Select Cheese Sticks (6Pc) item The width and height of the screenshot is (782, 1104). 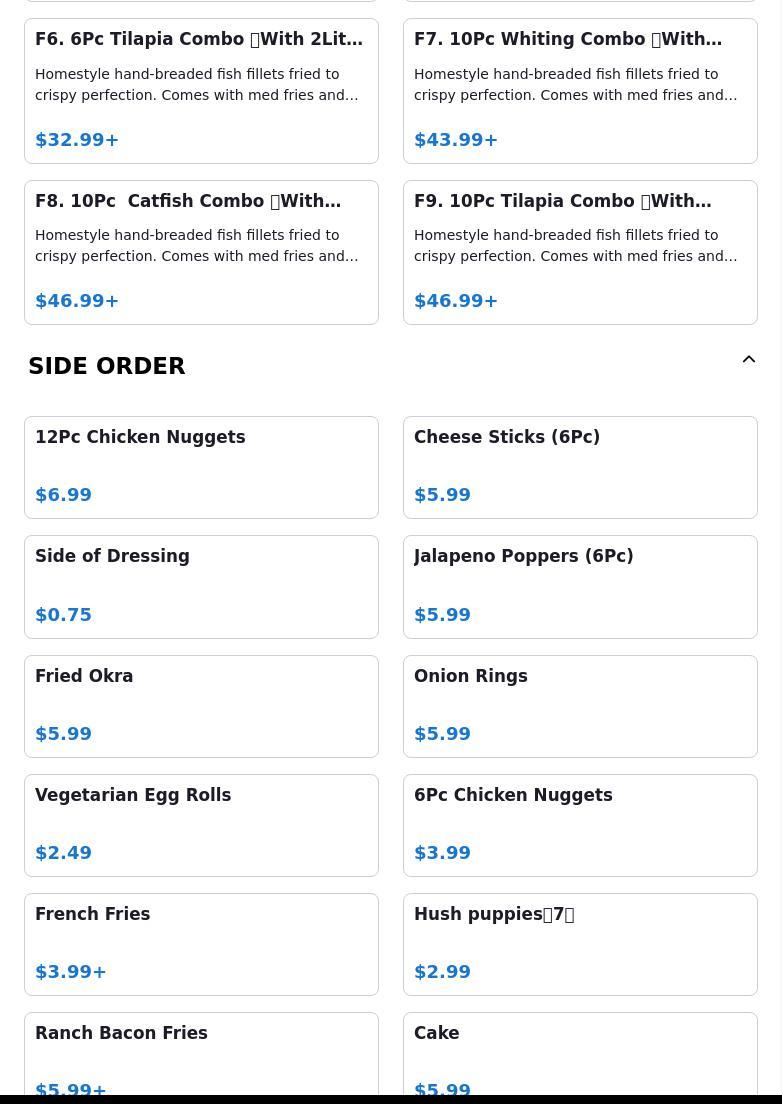[x=580, y=468]
